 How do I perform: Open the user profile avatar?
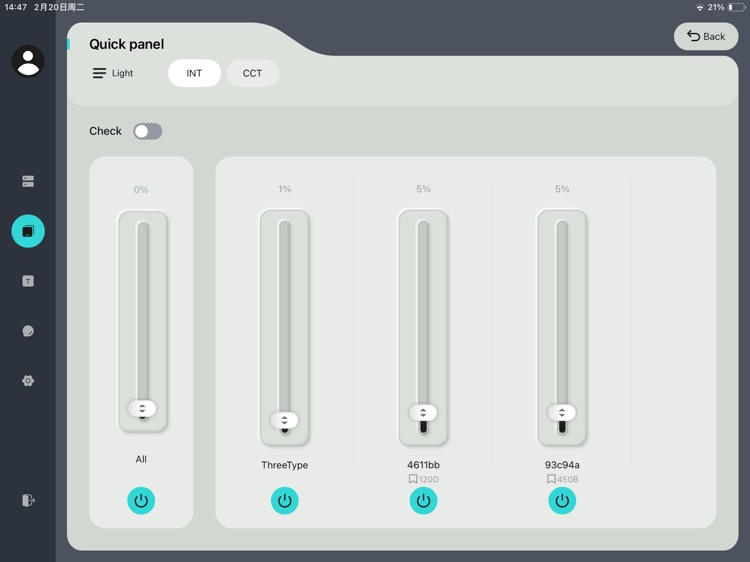[28, 61]
